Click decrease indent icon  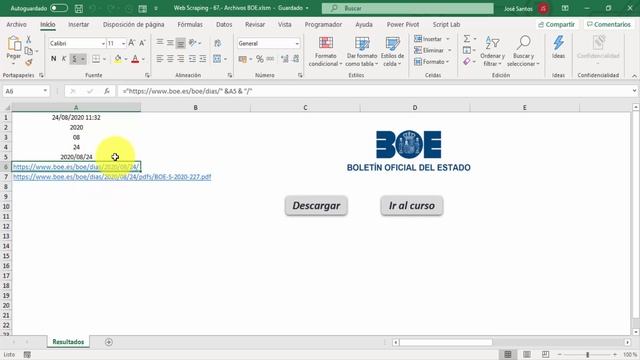click(x=192, y=59)
